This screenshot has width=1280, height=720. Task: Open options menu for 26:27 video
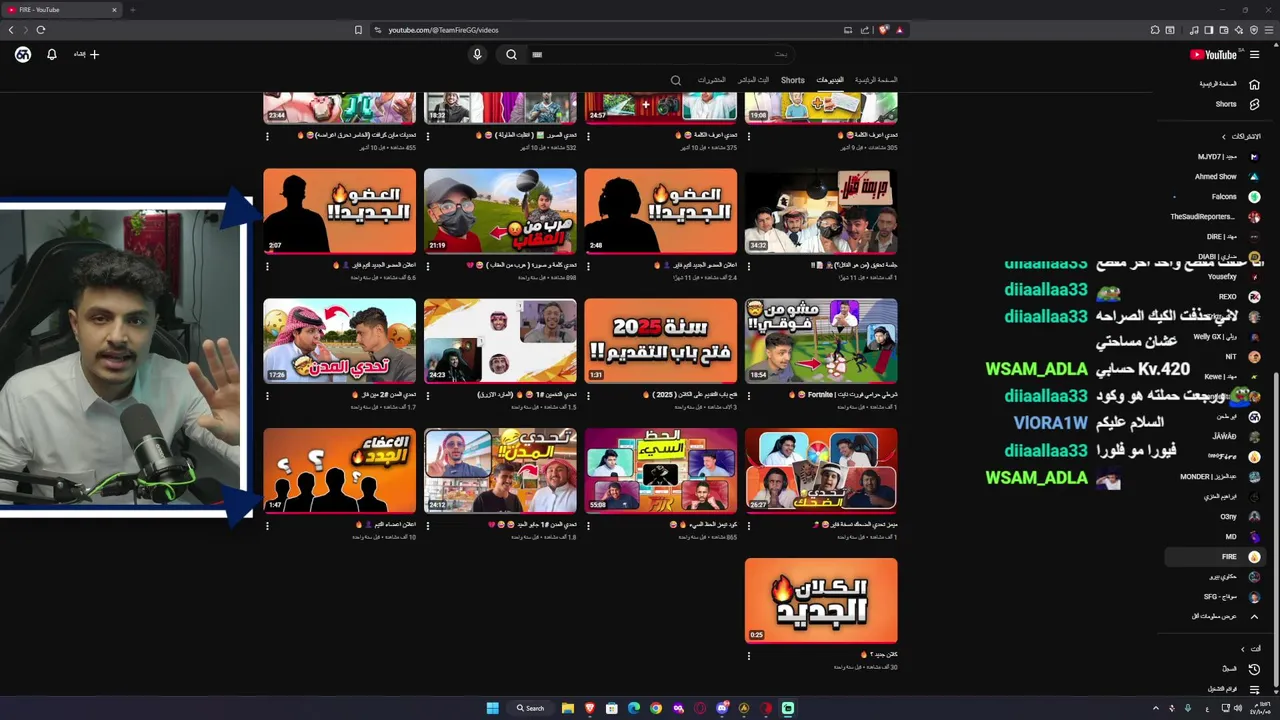point(749,526)
